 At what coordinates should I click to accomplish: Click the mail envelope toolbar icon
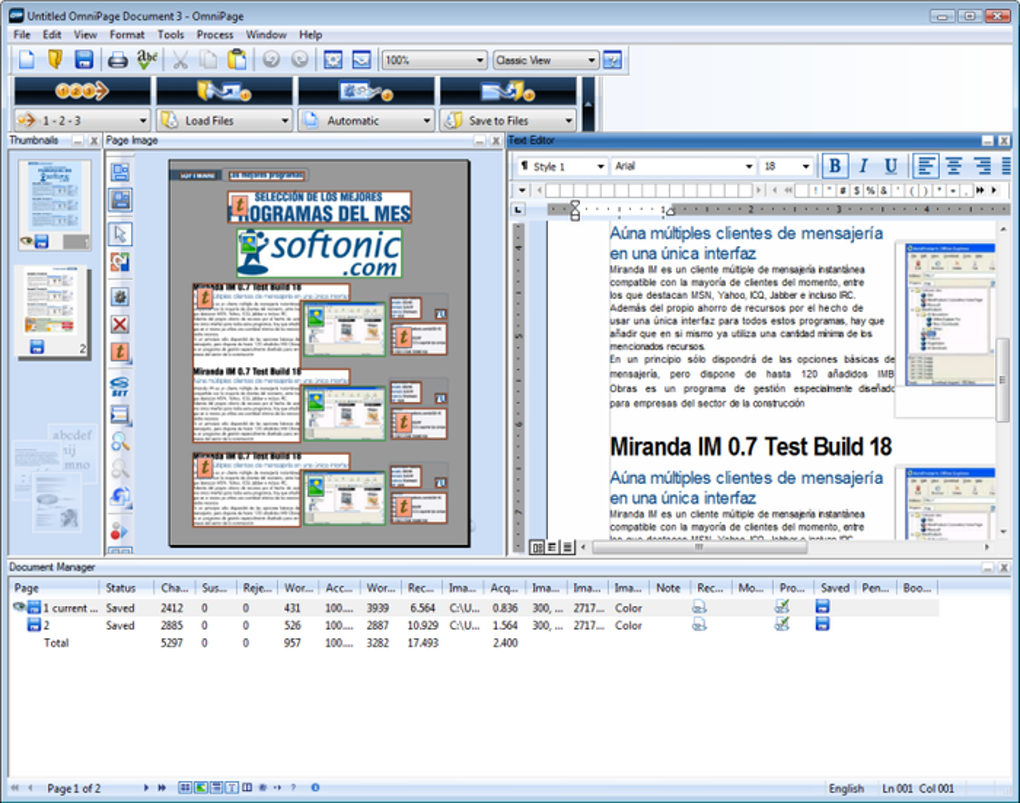362,60
